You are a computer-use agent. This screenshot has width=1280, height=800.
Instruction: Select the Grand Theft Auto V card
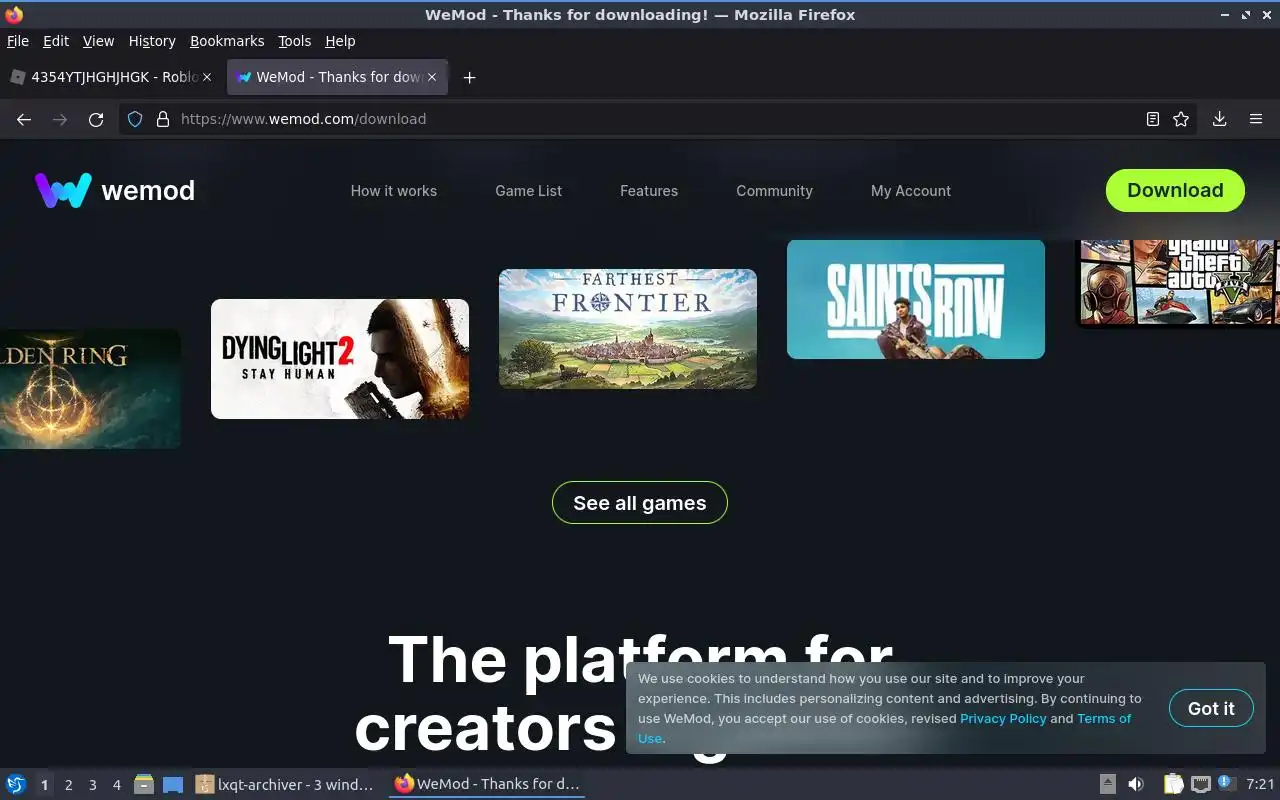pyautogui.click(x=1178, y=283)
